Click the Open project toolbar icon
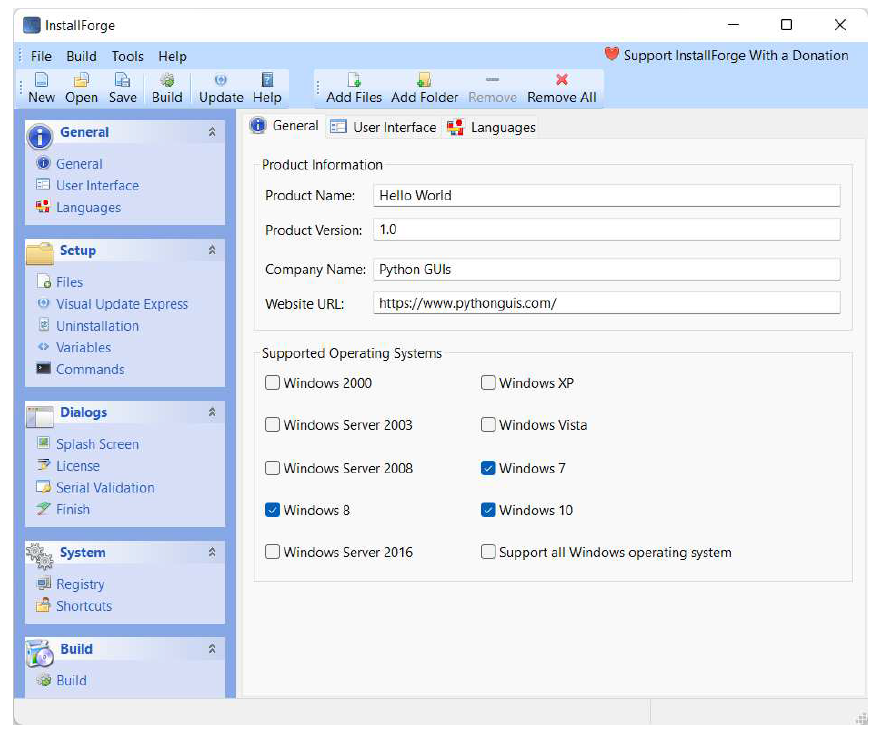The height and width of the screenshot is (733, 880). click(x=81, y=81)
